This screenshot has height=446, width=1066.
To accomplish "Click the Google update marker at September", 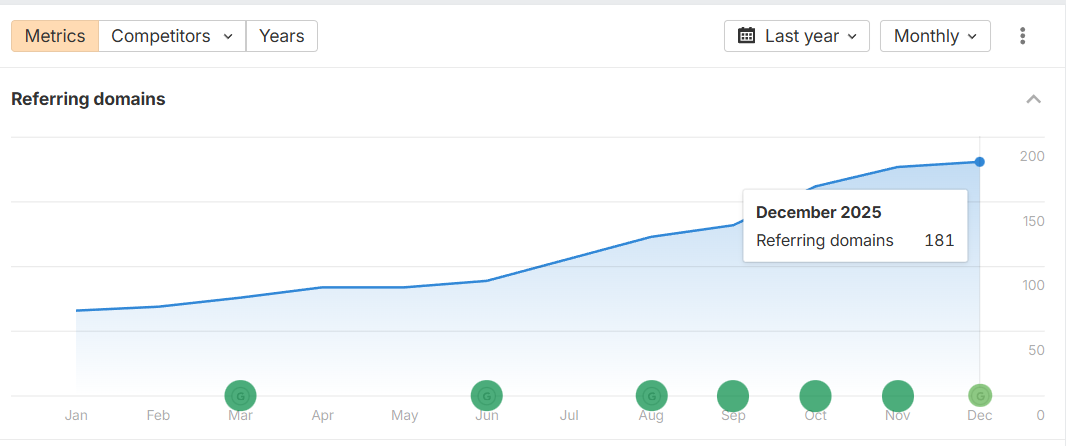I will [733, 396].
